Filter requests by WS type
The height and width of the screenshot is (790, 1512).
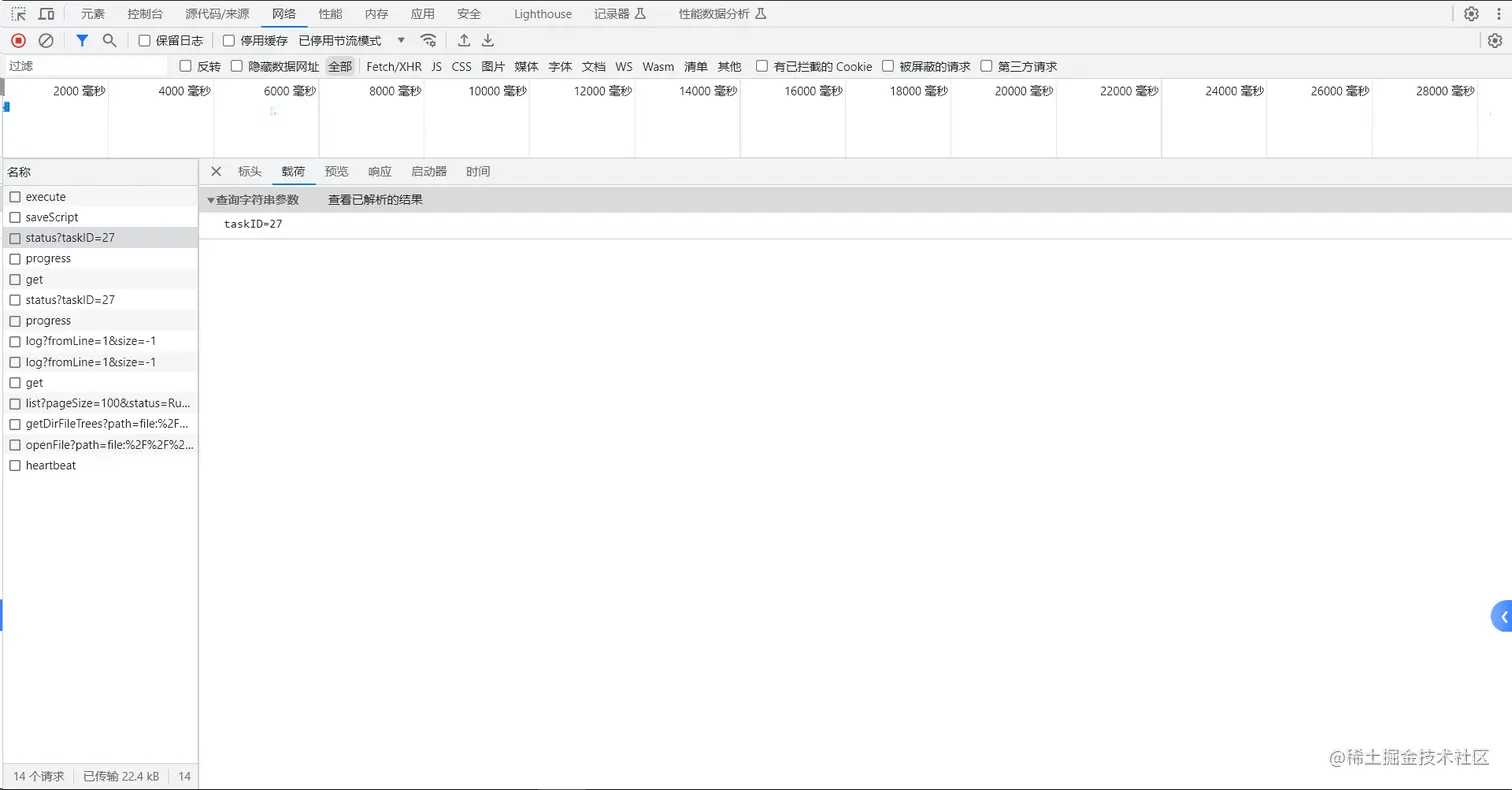click(624, 66)
